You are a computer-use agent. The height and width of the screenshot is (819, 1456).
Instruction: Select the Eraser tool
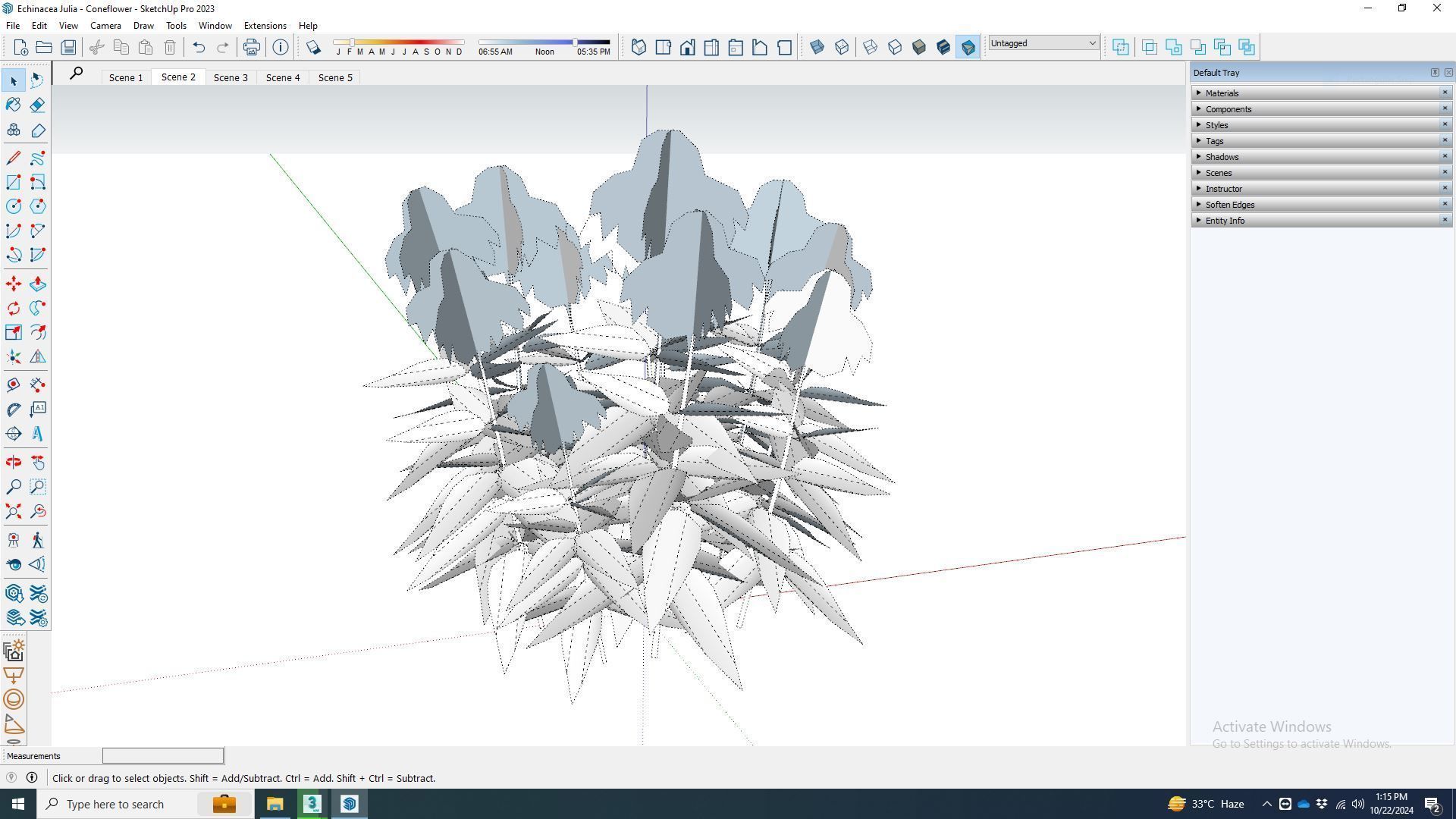38,105
